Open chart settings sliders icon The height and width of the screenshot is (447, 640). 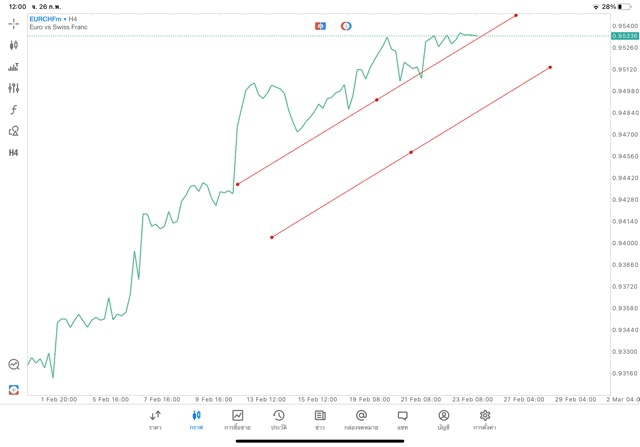13,88
